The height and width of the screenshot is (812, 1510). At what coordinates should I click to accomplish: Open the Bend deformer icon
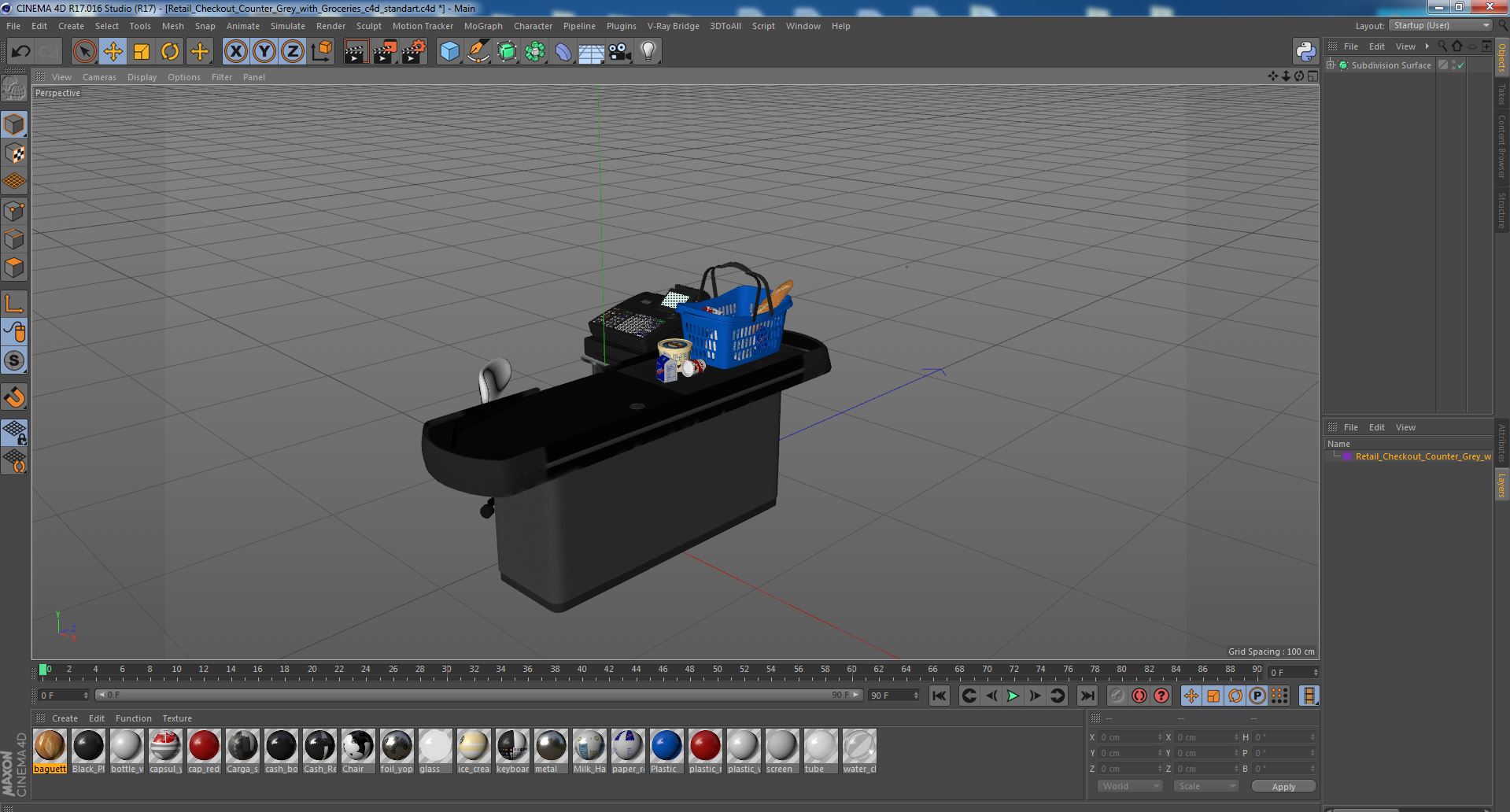[x=563, y=52]
